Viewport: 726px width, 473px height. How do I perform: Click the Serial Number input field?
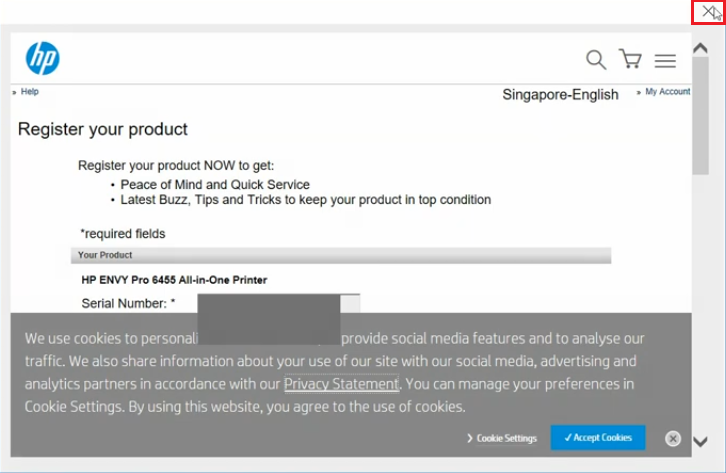(278, 303)
